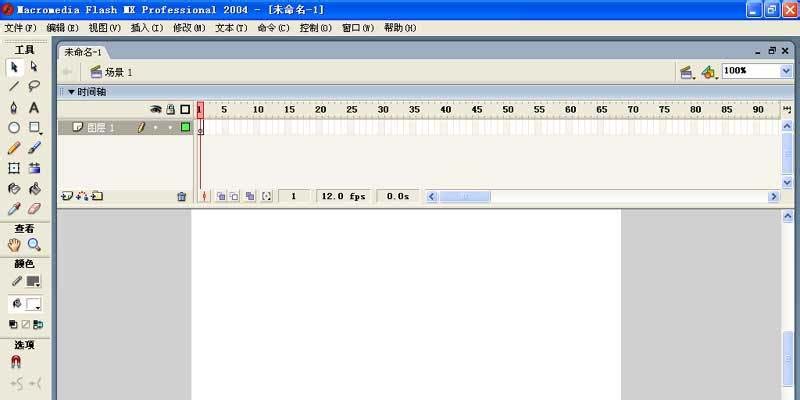
Task: Open the 文本(T) menu
Action: (231, 28)
